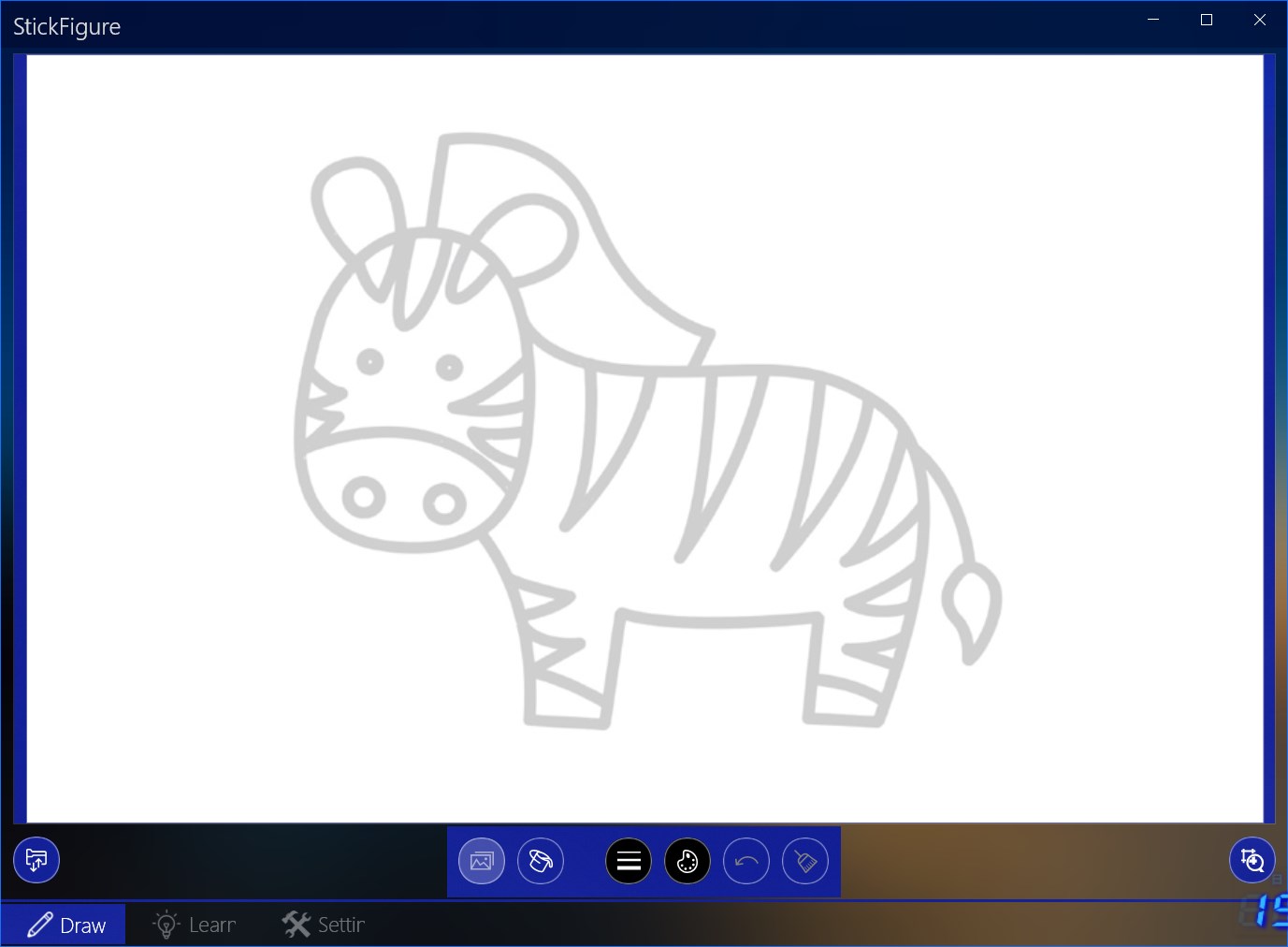This screenshot has width=1288, height=947.
Task: Switch to the Draw tab
Action: coord(63,925)
